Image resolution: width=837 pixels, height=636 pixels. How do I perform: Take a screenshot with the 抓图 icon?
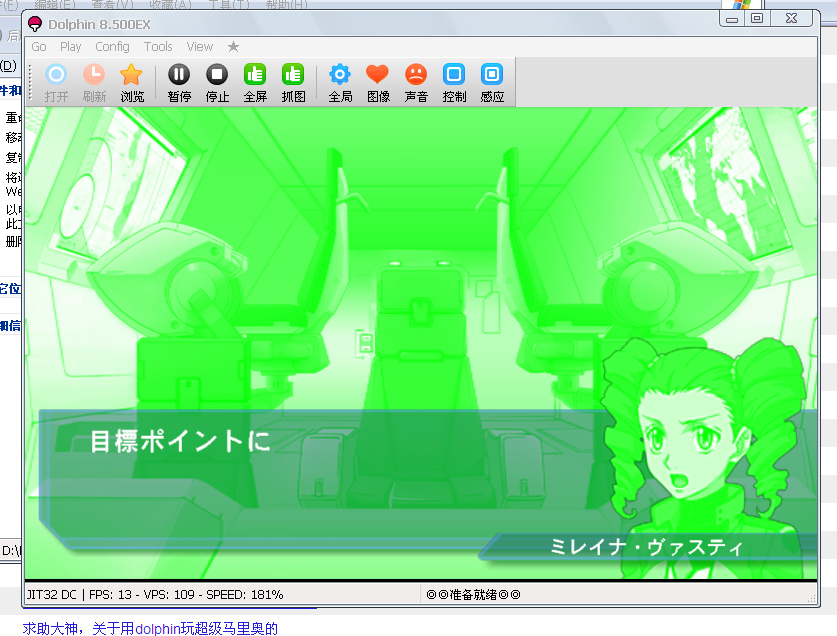click(293, 82)
